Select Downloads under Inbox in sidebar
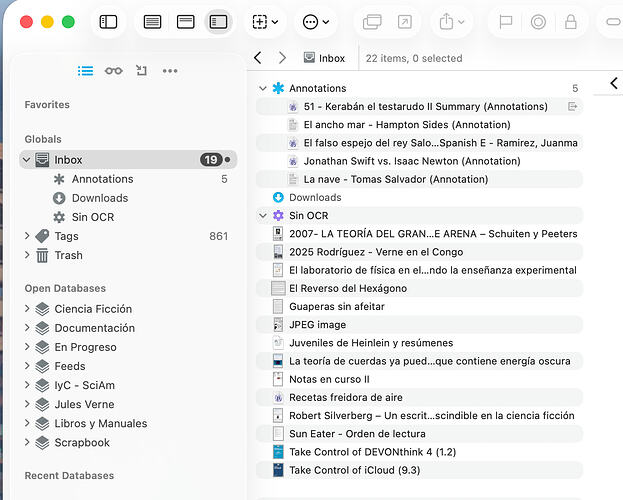This screenshot has width=623, height=500. tap(99, 198)
